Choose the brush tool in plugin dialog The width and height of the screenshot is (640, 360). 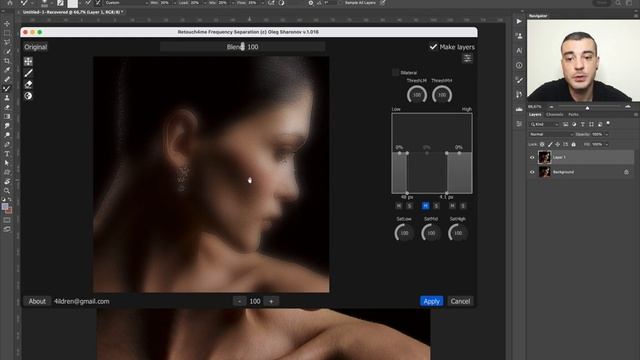[28, 73]
